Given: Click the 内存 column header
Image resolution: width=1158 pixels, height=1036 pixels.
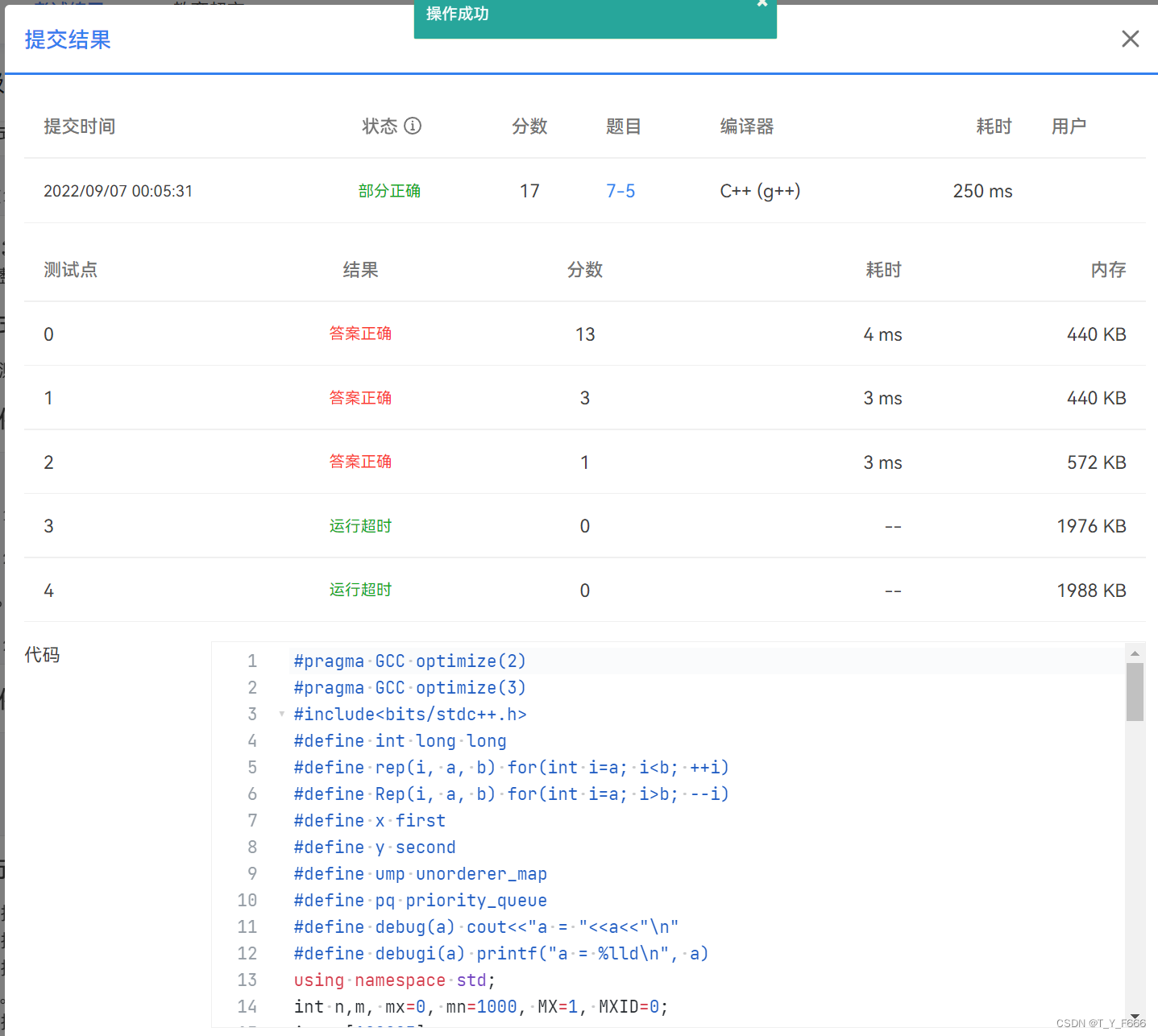Looking at the screenshot, I should (1108, 270).
